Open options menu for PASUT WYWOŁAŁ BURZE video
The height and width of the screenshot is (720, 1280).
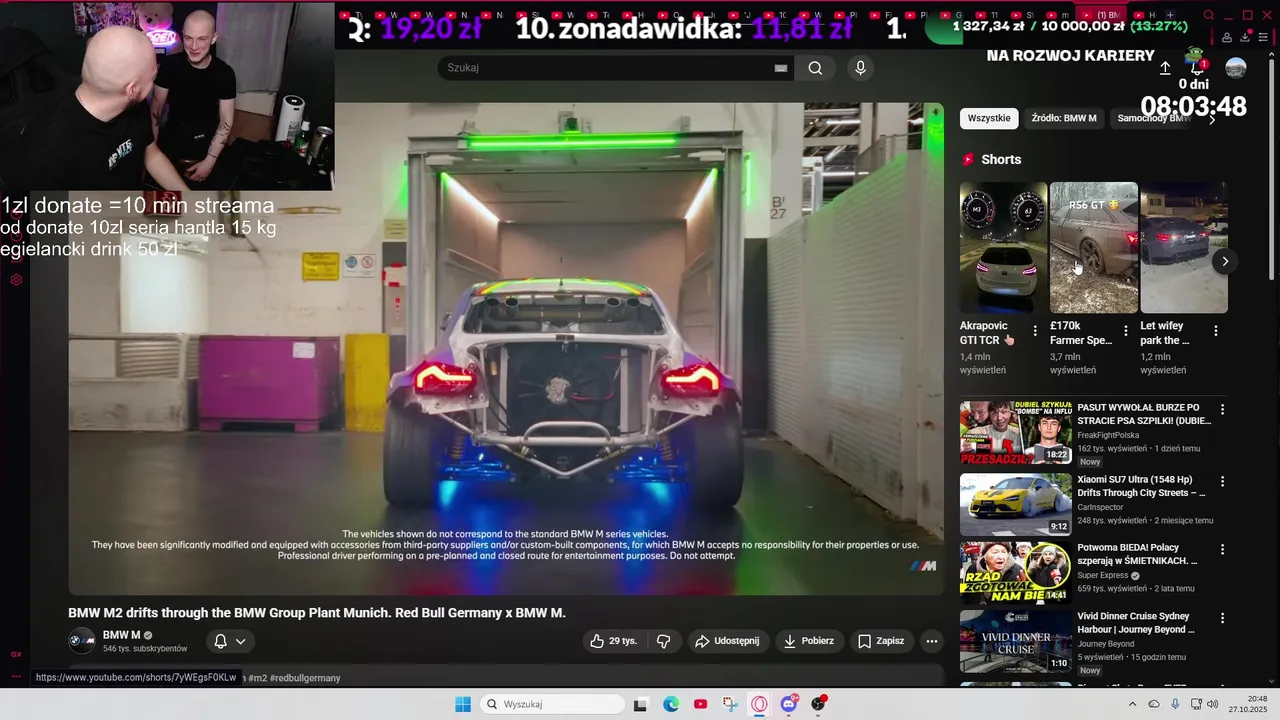pos(1222,410)
